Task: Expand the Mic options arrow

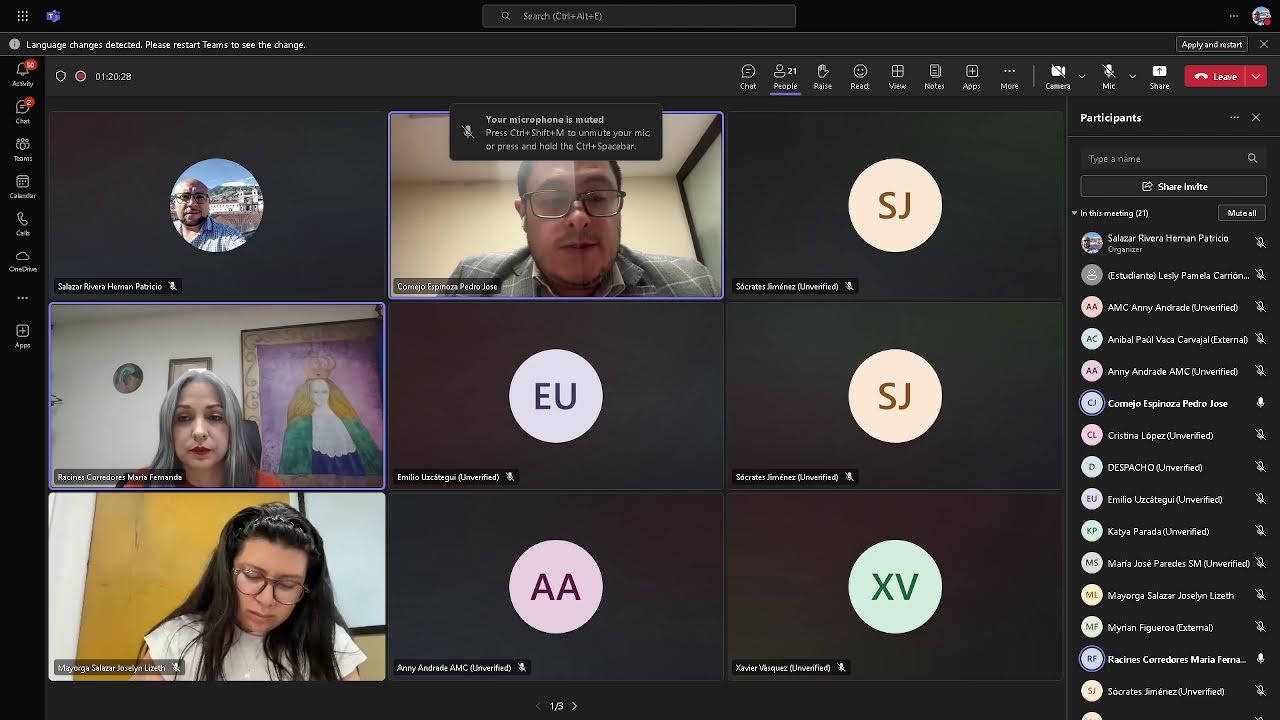Action: point(1132,76)
